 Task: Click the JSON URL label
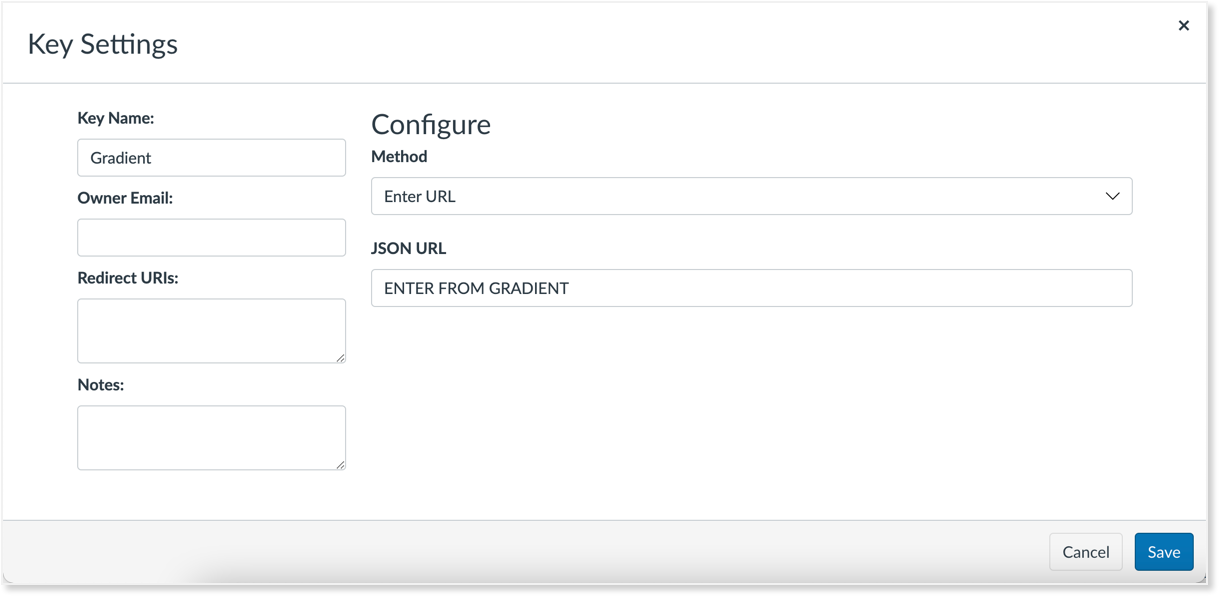pos(408,248)
